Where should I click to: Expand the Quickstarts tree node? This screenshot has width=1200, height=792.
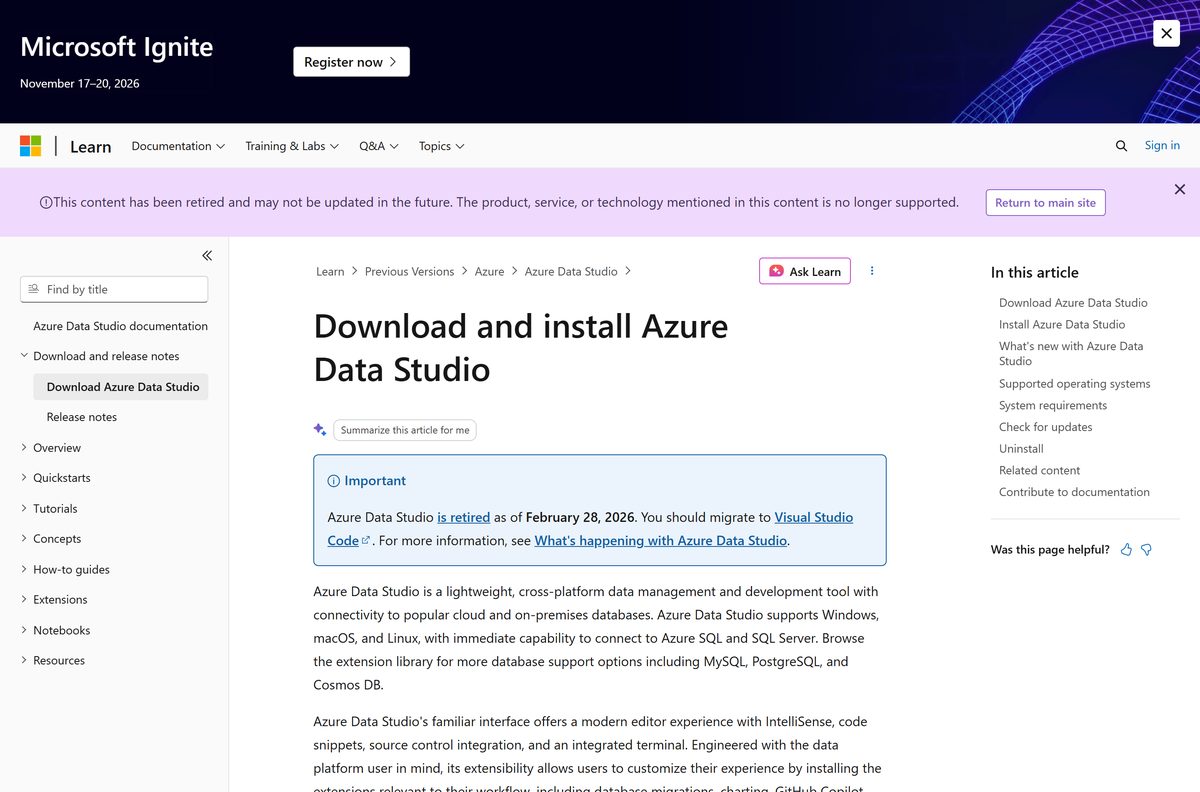coord(24,478)
